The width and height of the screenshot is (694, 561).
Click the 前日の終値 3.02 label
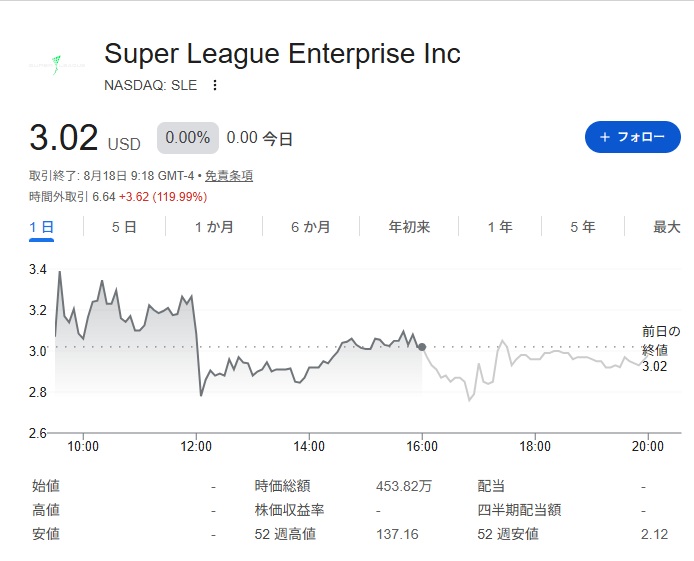pos(661,349)
